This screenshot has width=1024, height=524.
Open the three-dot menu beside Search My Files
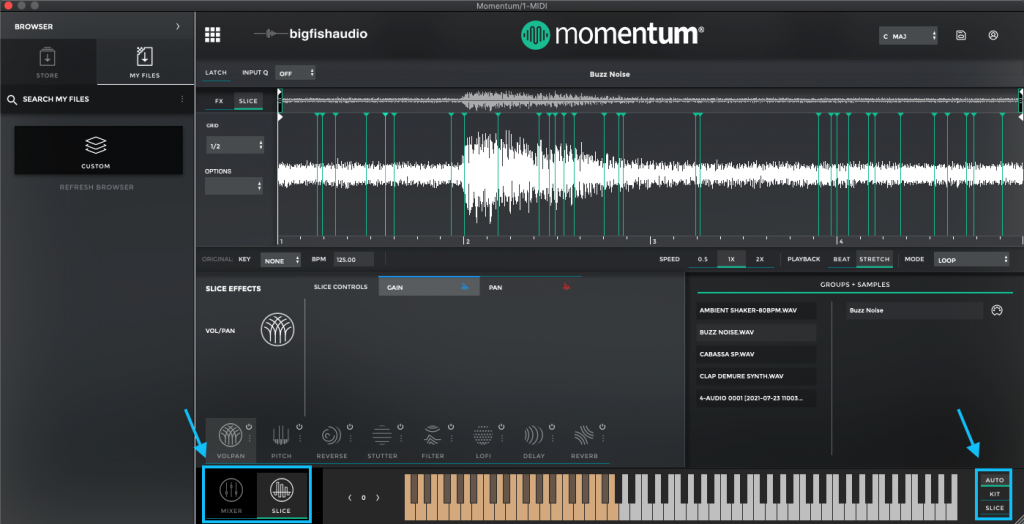pos(182,99)
